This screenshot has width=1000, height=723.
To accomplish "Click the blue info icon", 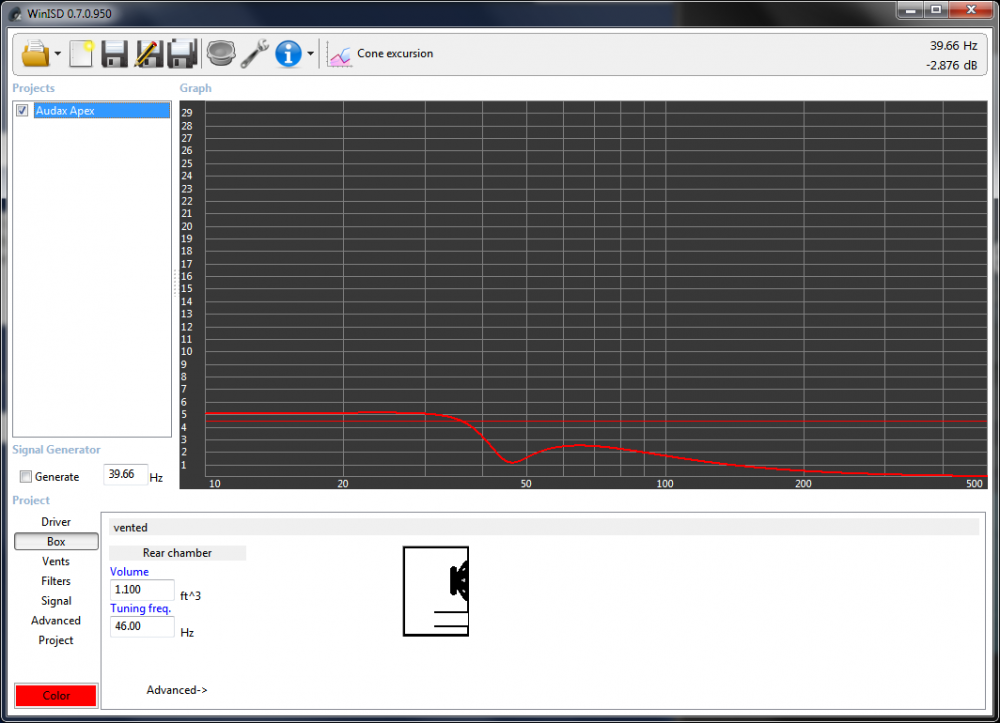I will click(288, 53).
